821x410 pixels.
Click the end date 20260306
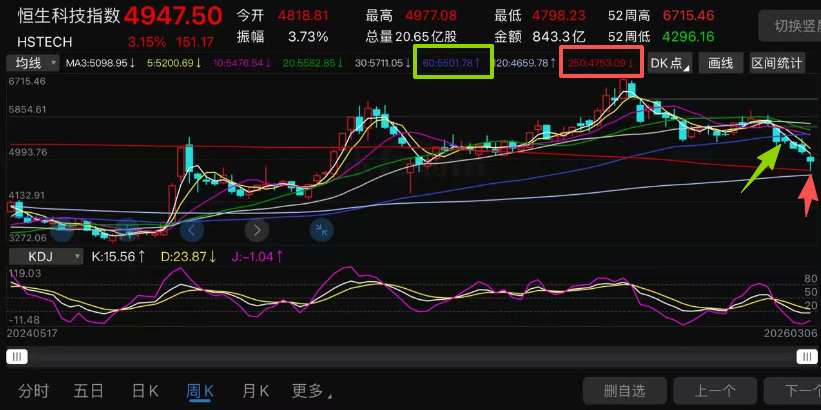792,334
